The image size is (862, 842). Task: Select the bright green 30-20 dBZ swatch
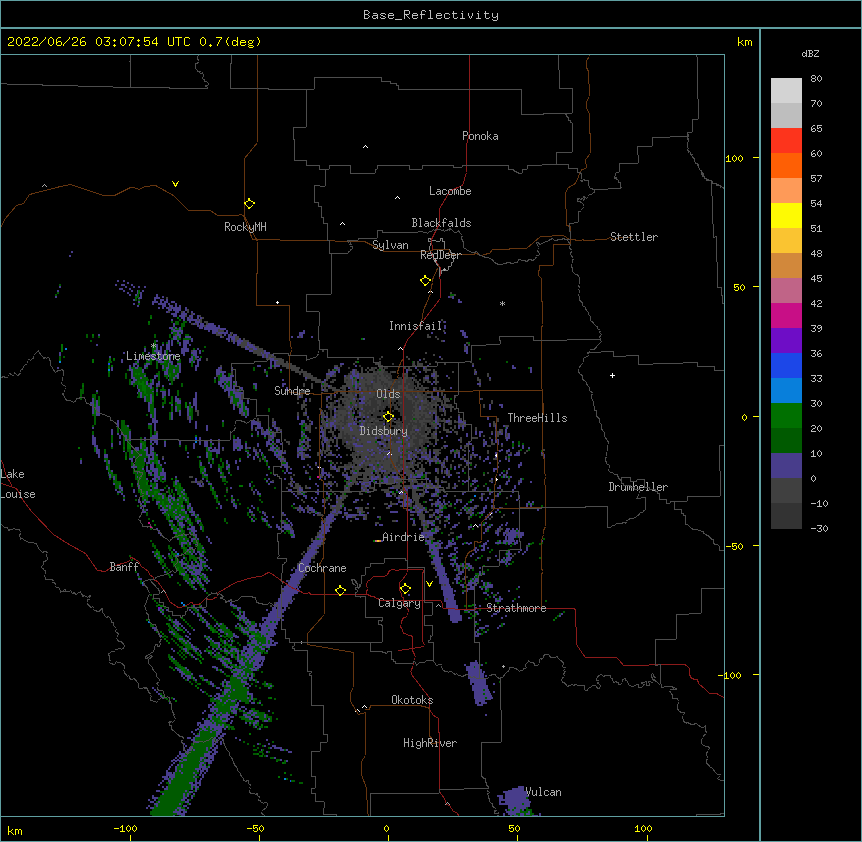point(786,416)
